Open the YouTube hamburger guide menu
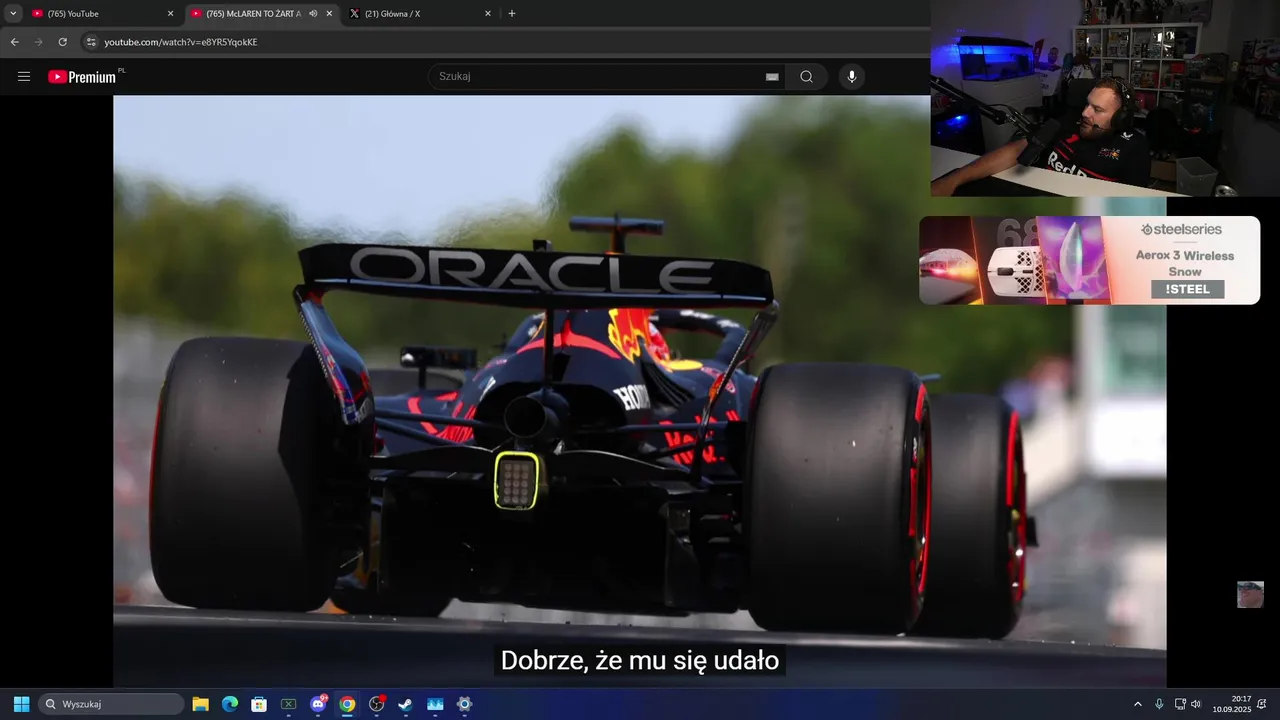Screen dimensions: 1280x720 tap(24, 76)
